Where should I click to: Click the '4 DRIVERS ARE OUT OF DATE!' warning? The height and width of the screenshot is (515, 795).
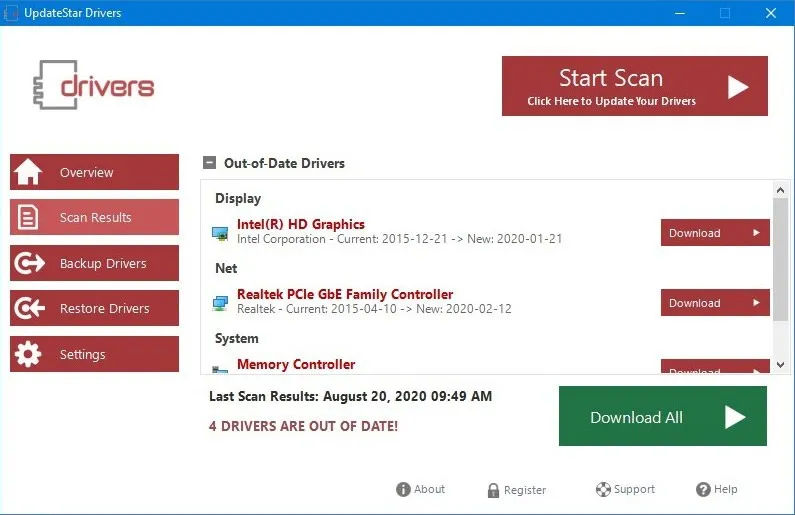tap(303, 426)
